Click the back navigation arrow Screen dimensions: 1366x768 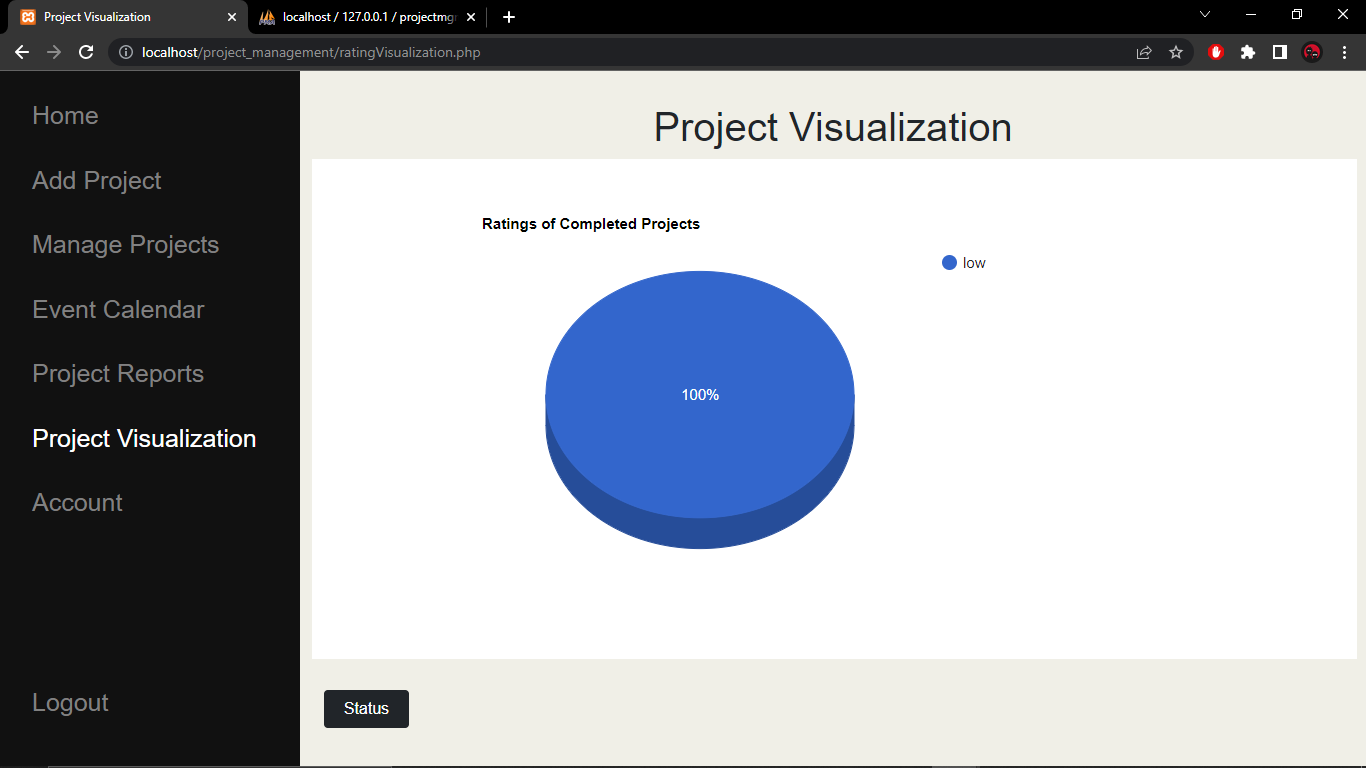point(22,52)
